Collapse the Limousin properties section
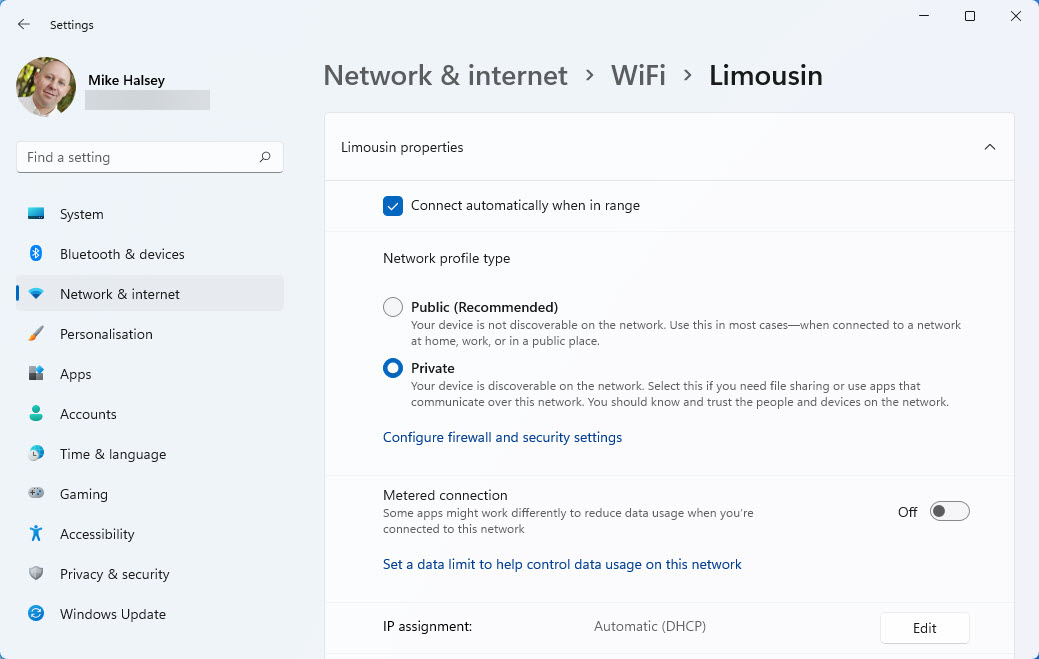Screen dimensions: 1039x659 tap(989, 147)
